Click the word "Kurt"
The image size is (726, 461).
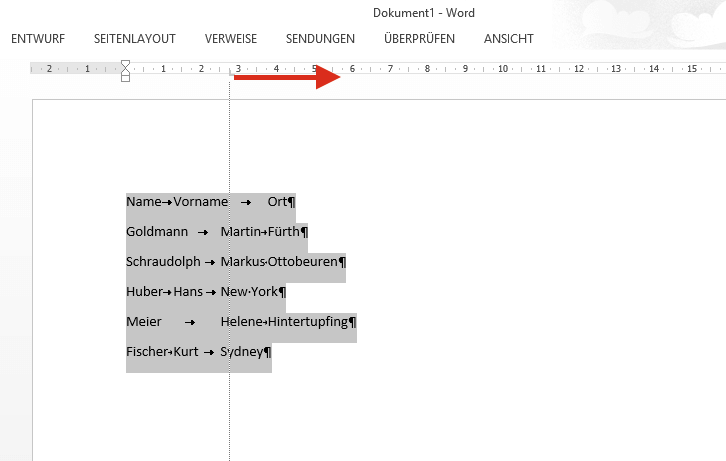point(186,352)
